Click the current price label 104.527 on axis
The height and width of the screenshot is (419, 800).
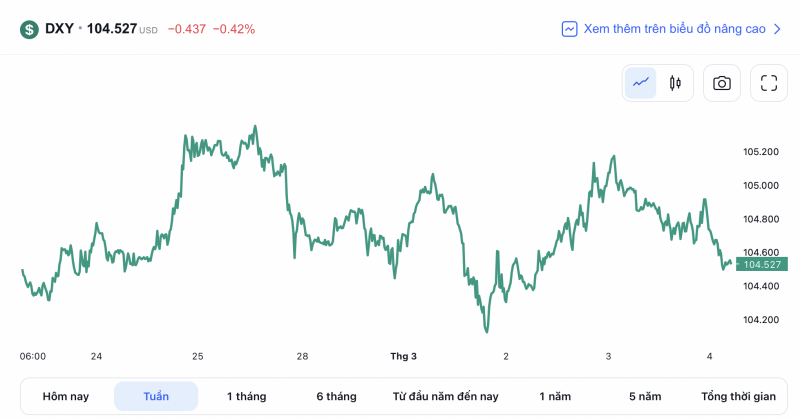[761, 264]
